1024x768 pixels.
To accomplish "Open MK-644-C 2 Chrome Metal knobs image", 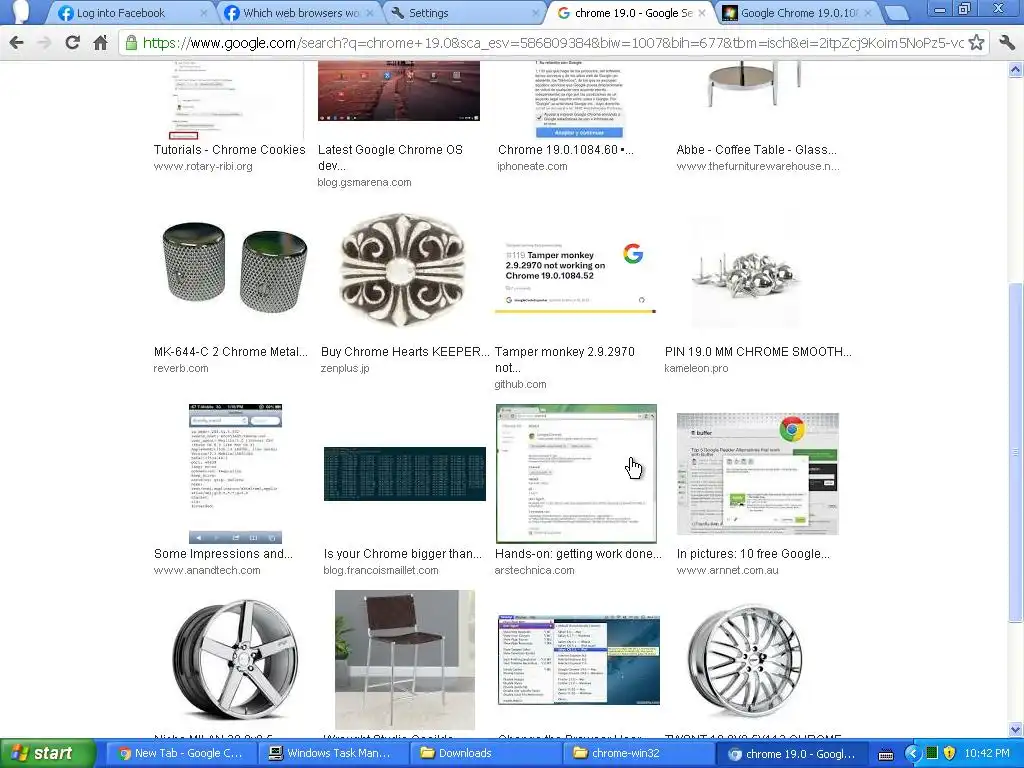I will coord(234,267).
